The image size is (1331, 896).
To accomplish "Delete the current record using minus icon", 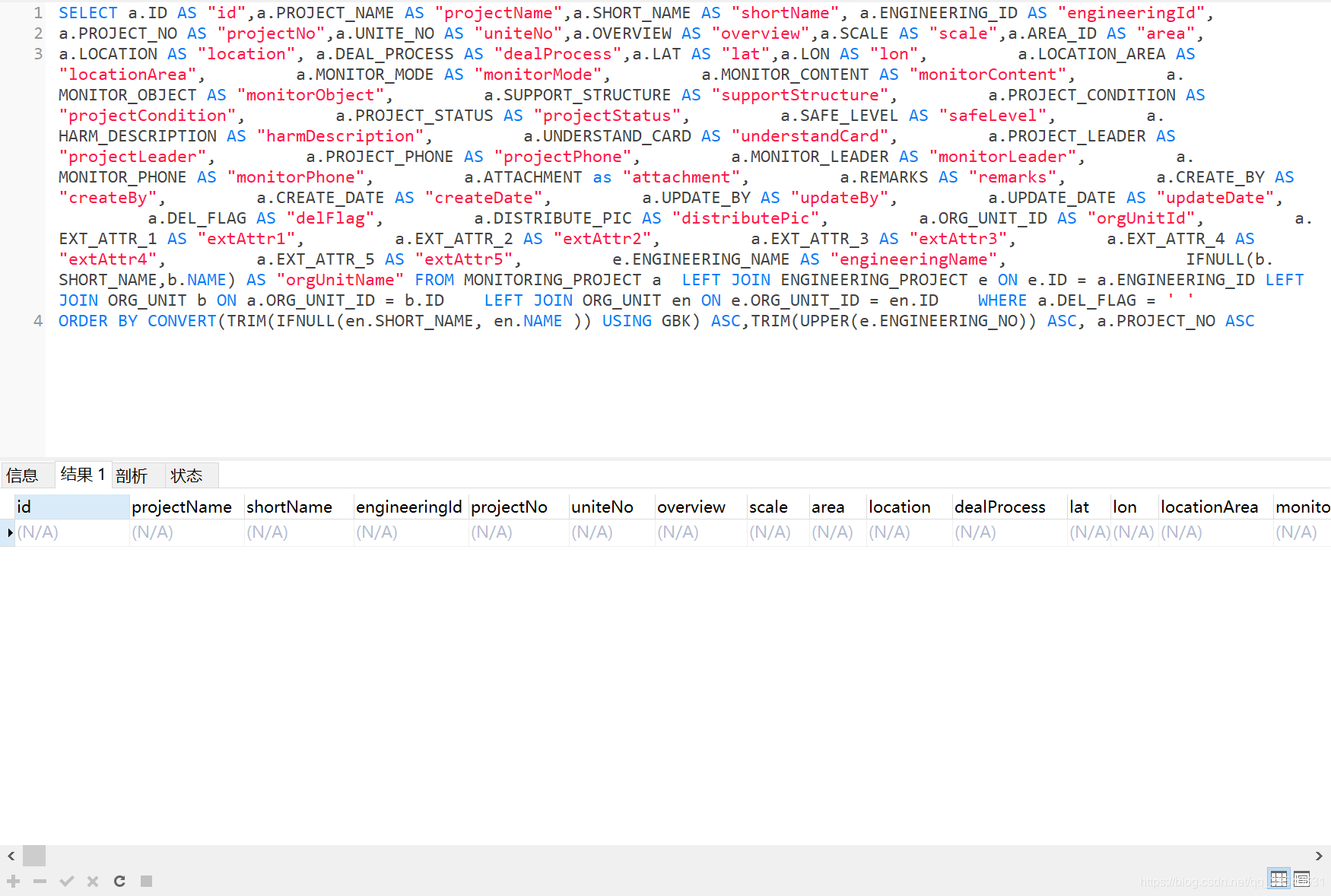I will tap(40, 881).
